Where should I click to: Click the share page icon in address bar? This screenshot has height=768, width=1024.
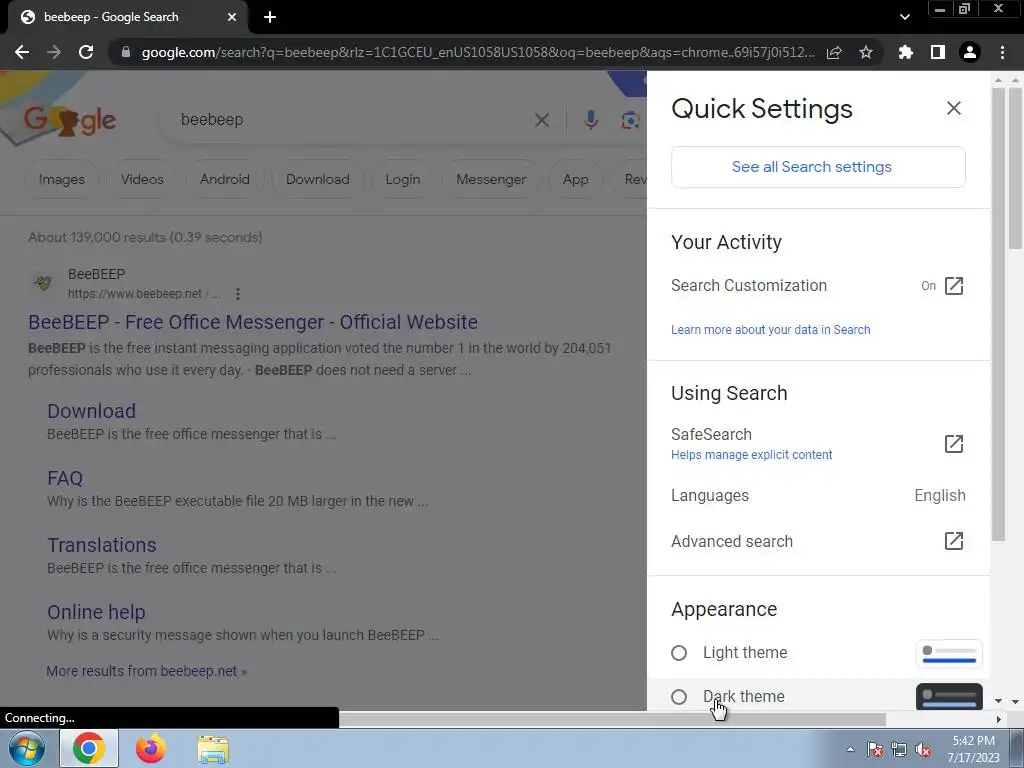[x=834, y=52]
